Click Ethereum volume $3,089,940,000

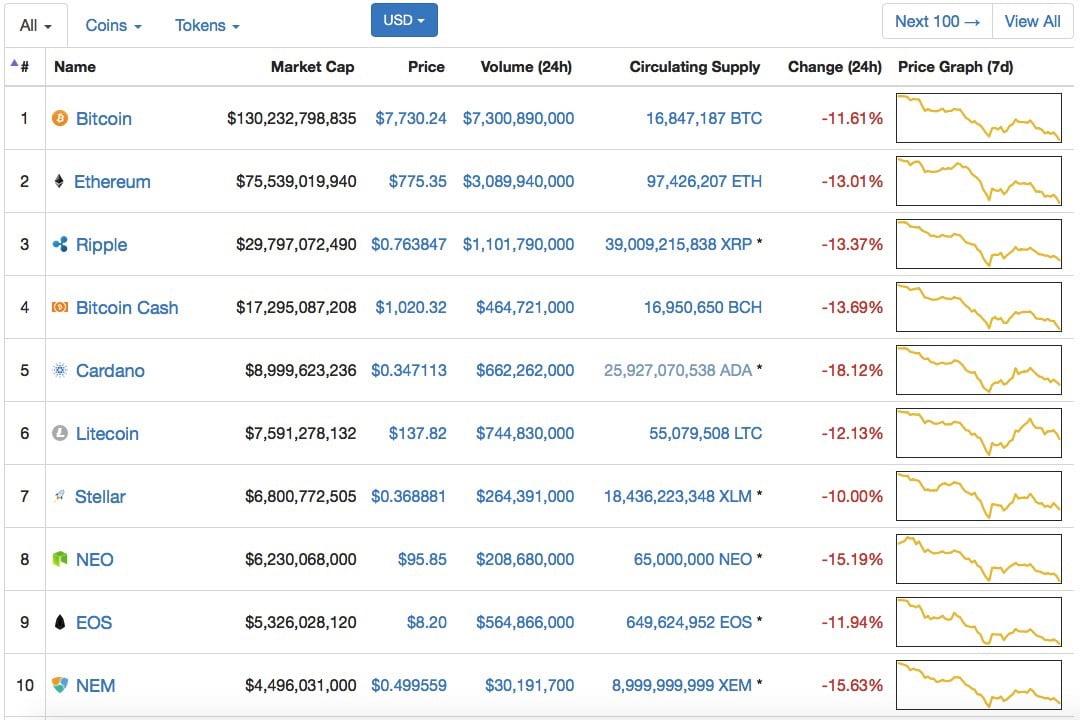(x=518, y=181)
